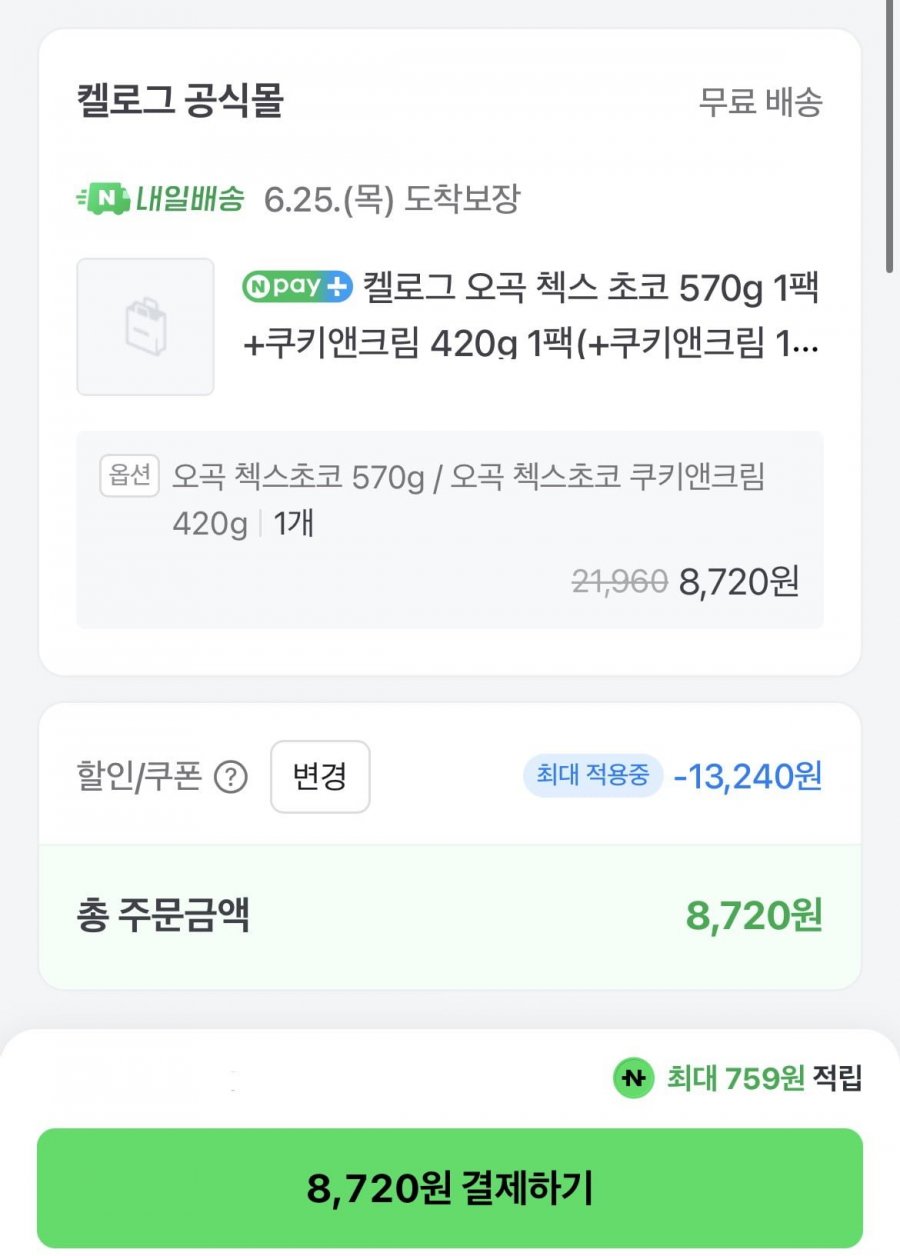Screen dimensions: 900x1256
Task: Click the Naver delivery truck icon
Action: 103,199
